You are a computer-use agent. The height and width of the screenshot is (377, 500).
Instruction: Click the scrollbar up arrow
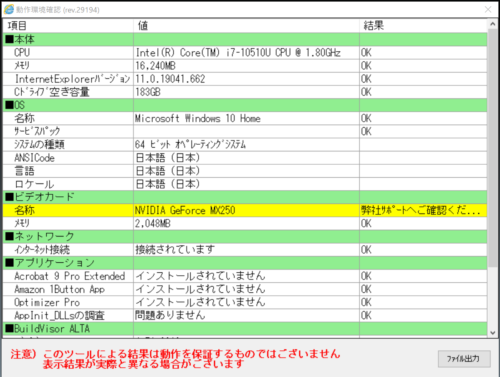(492, 24)
